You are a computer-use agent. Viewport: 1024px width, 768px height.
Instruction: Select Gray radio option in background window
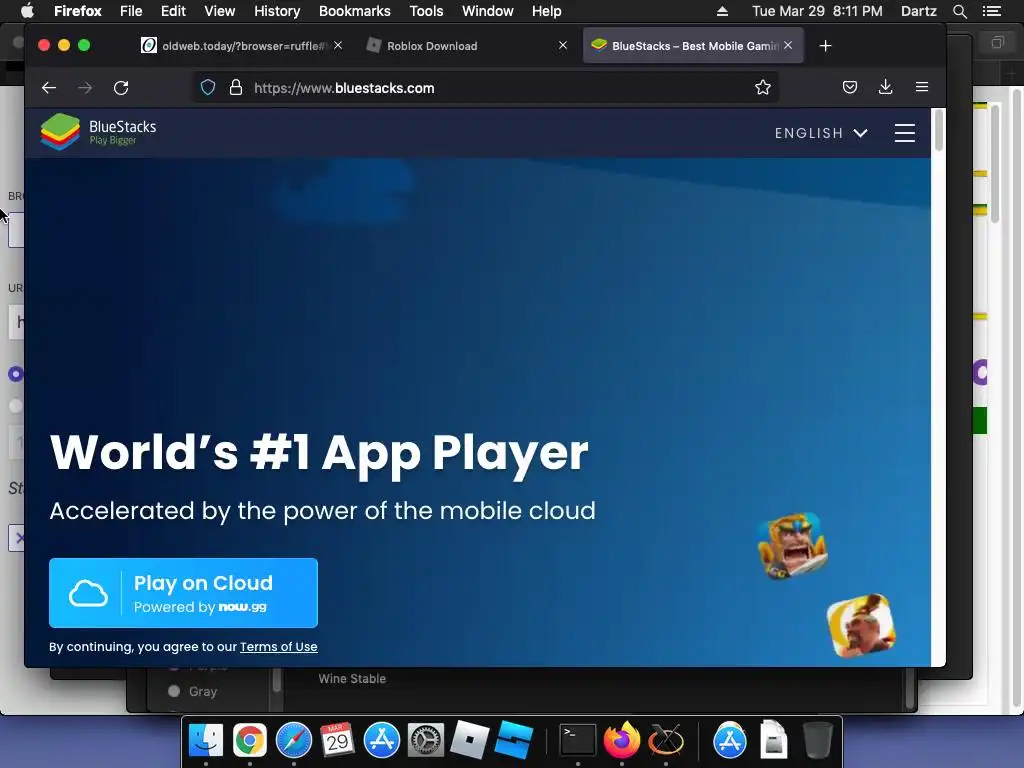(174, 691)
